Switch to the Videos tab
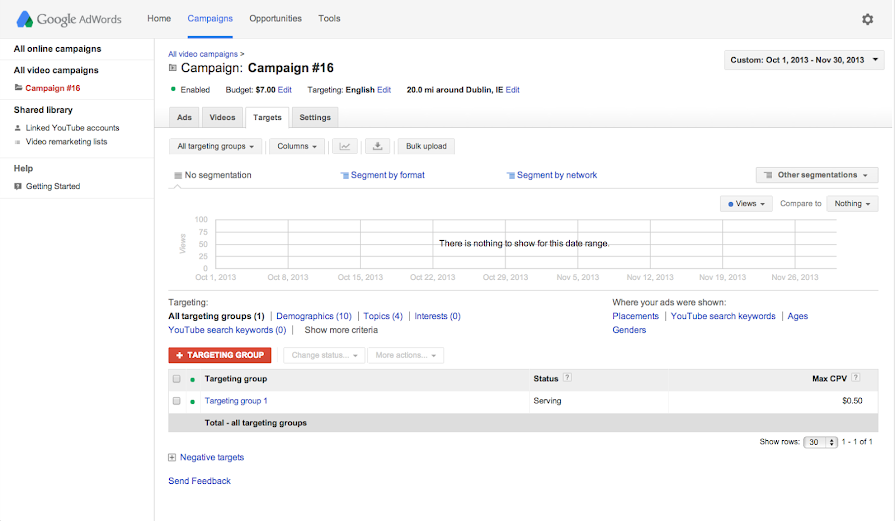The image size is (895, 521). [x=222, y=117]
